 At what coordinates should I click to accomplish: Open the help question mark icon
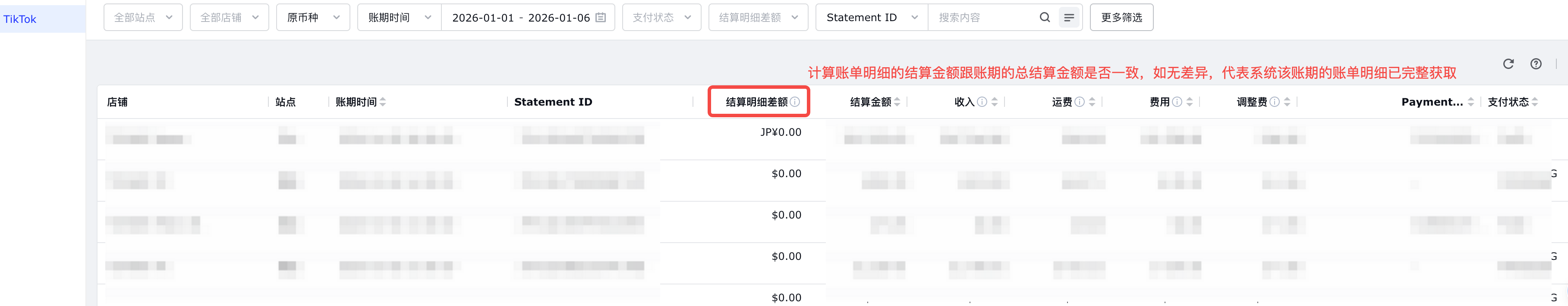click(x=1537, y=64)
